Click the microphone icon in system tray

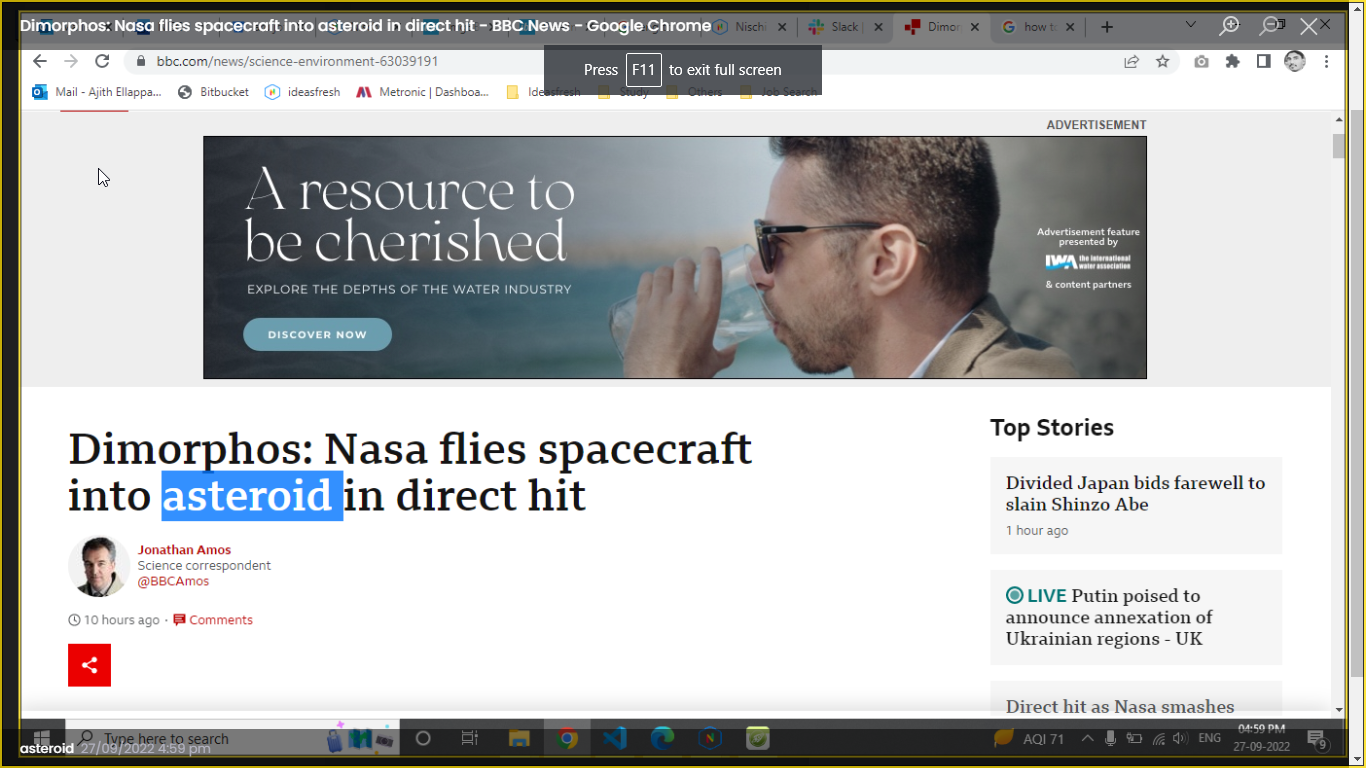pyautogui.click(x=1110, y=739)
